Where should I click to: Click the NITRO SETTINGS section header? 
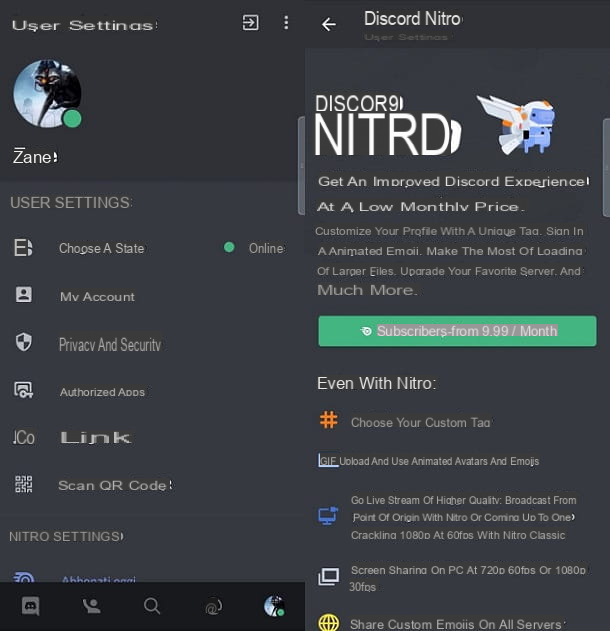point(66,536)
